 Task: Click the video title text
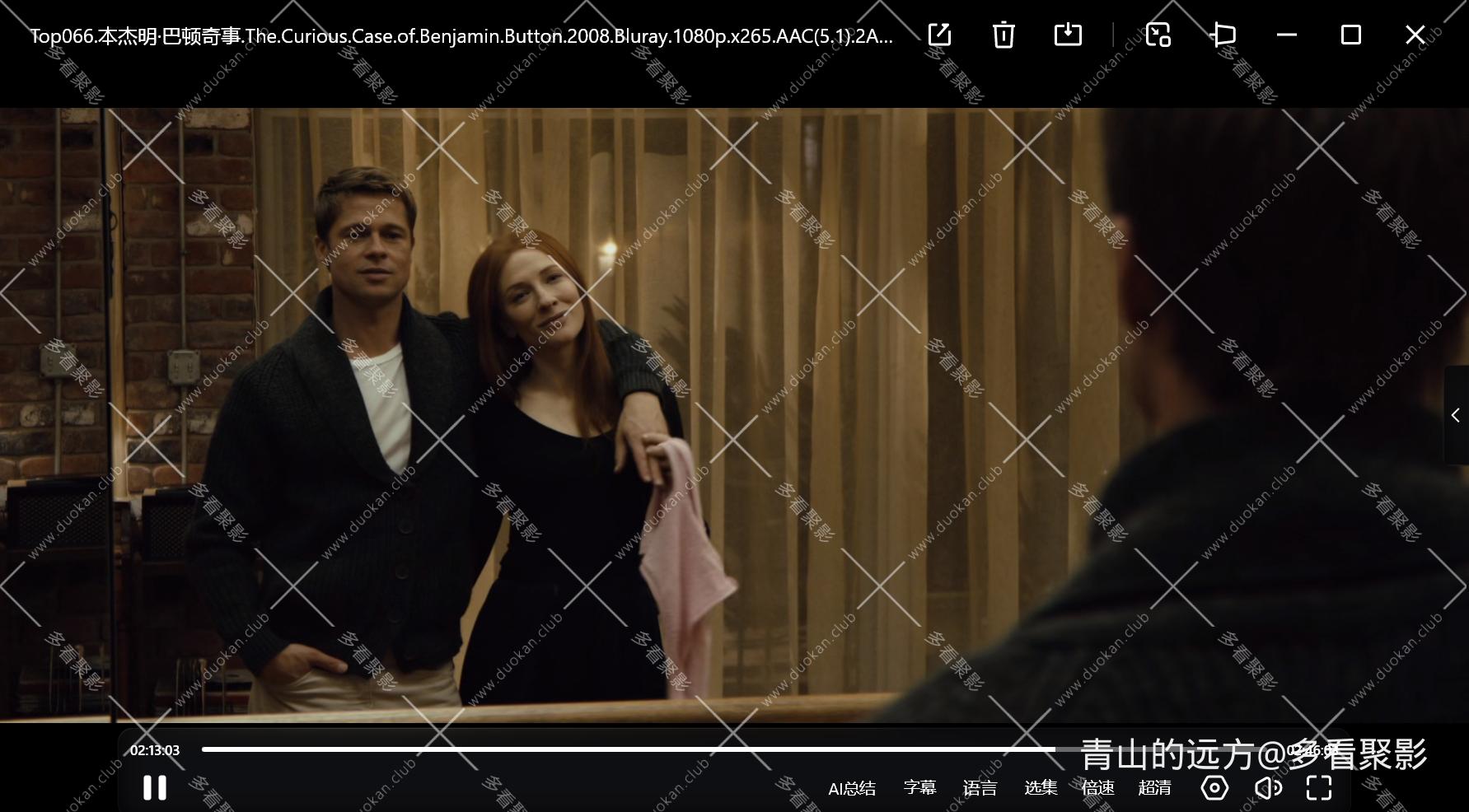click(461, 35)
